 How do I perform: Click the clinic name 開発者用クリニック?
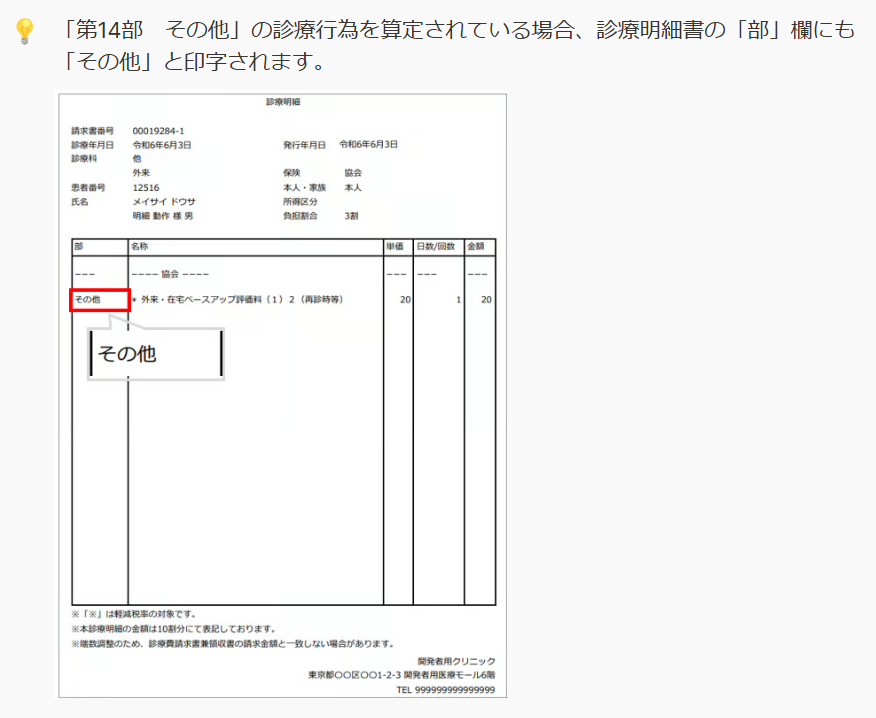coord(456,662)
